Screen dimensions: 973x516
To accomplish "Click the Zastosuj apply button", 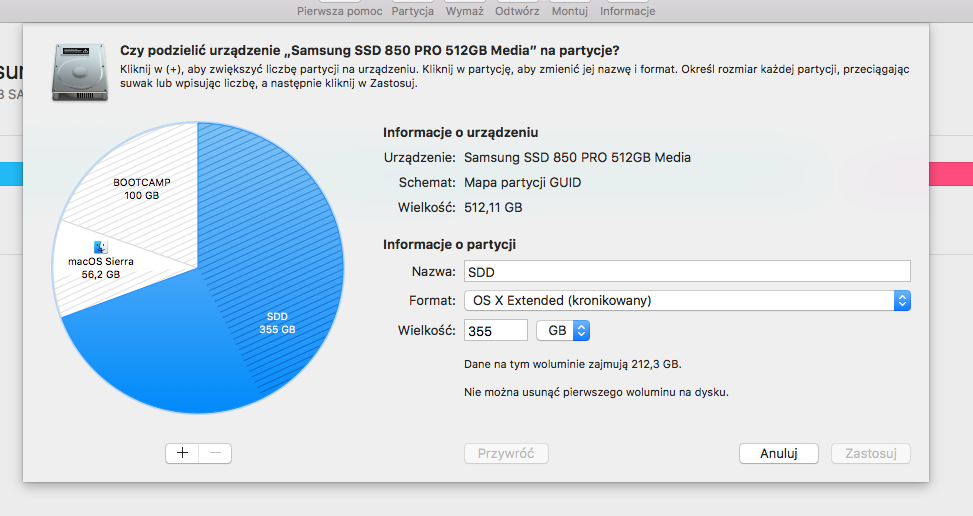I will point(871,453).
